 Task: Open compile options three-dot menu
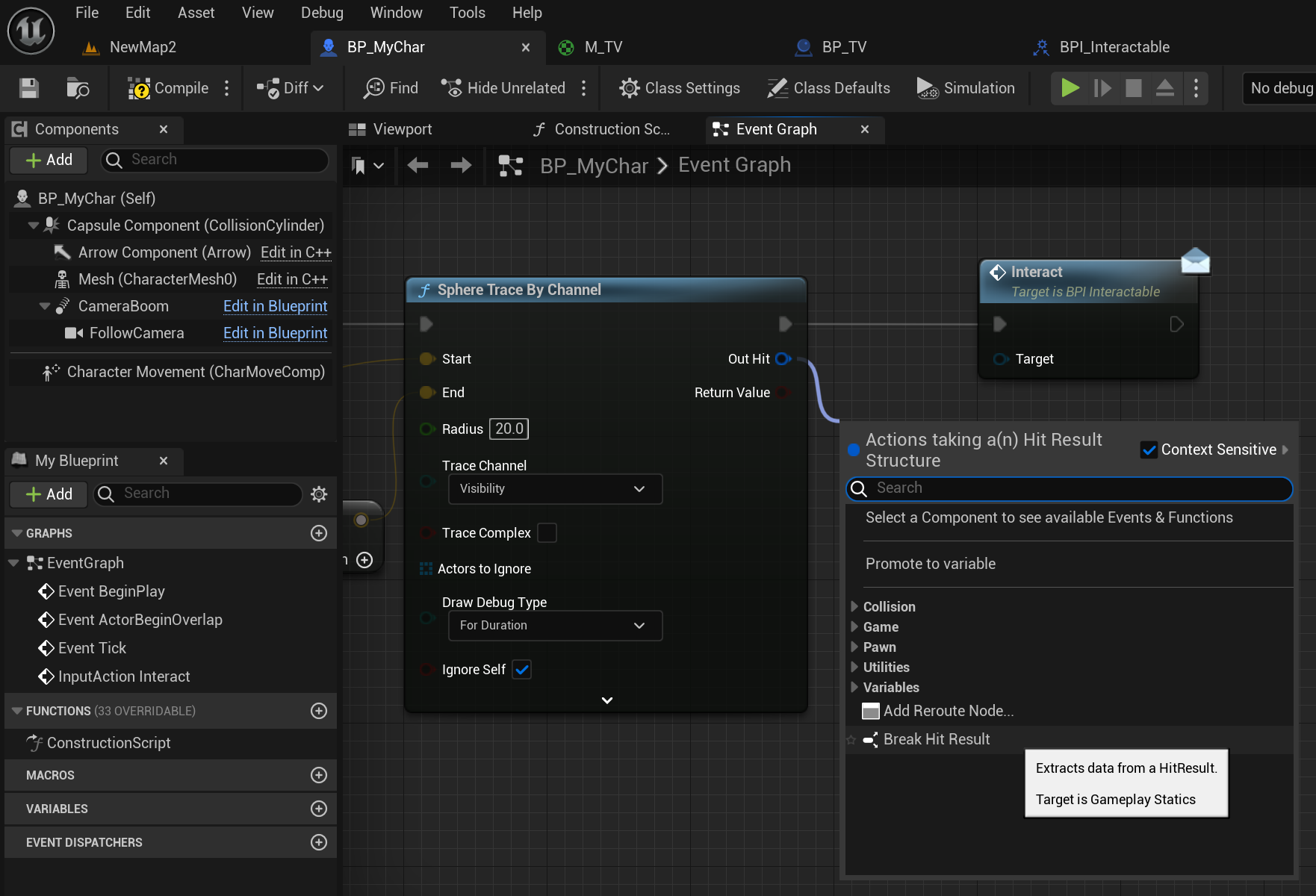[227, 88]
